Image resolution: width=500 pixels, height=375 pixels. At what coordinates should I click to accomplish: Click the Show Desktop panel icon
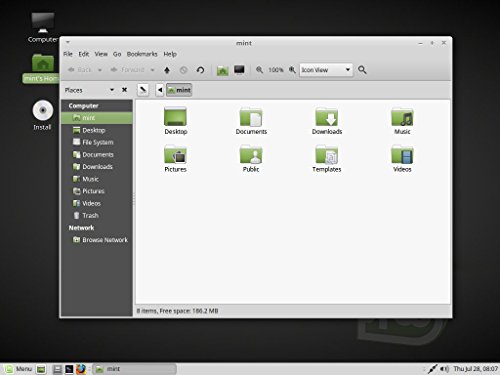[41, 369]
